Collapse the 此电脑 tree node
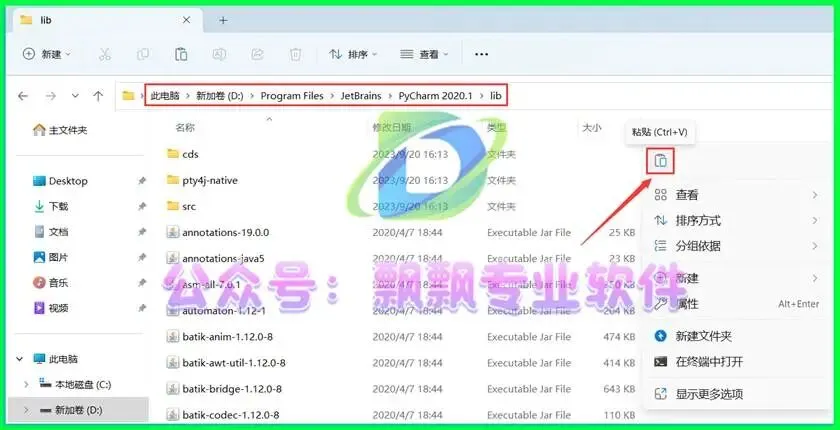The height and width of the screenshot is (430, 840). tap(20, 359)
